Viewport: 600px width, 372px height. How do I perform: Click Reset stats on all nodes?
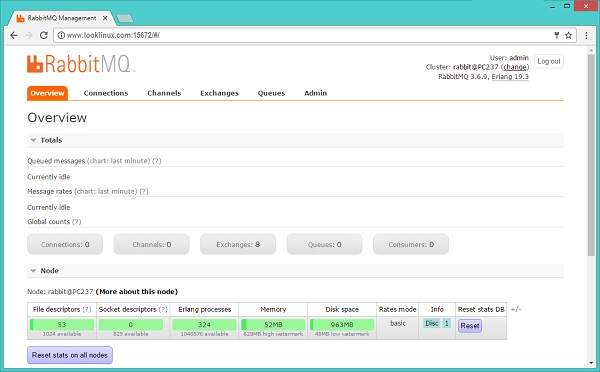tap(70, 355)
